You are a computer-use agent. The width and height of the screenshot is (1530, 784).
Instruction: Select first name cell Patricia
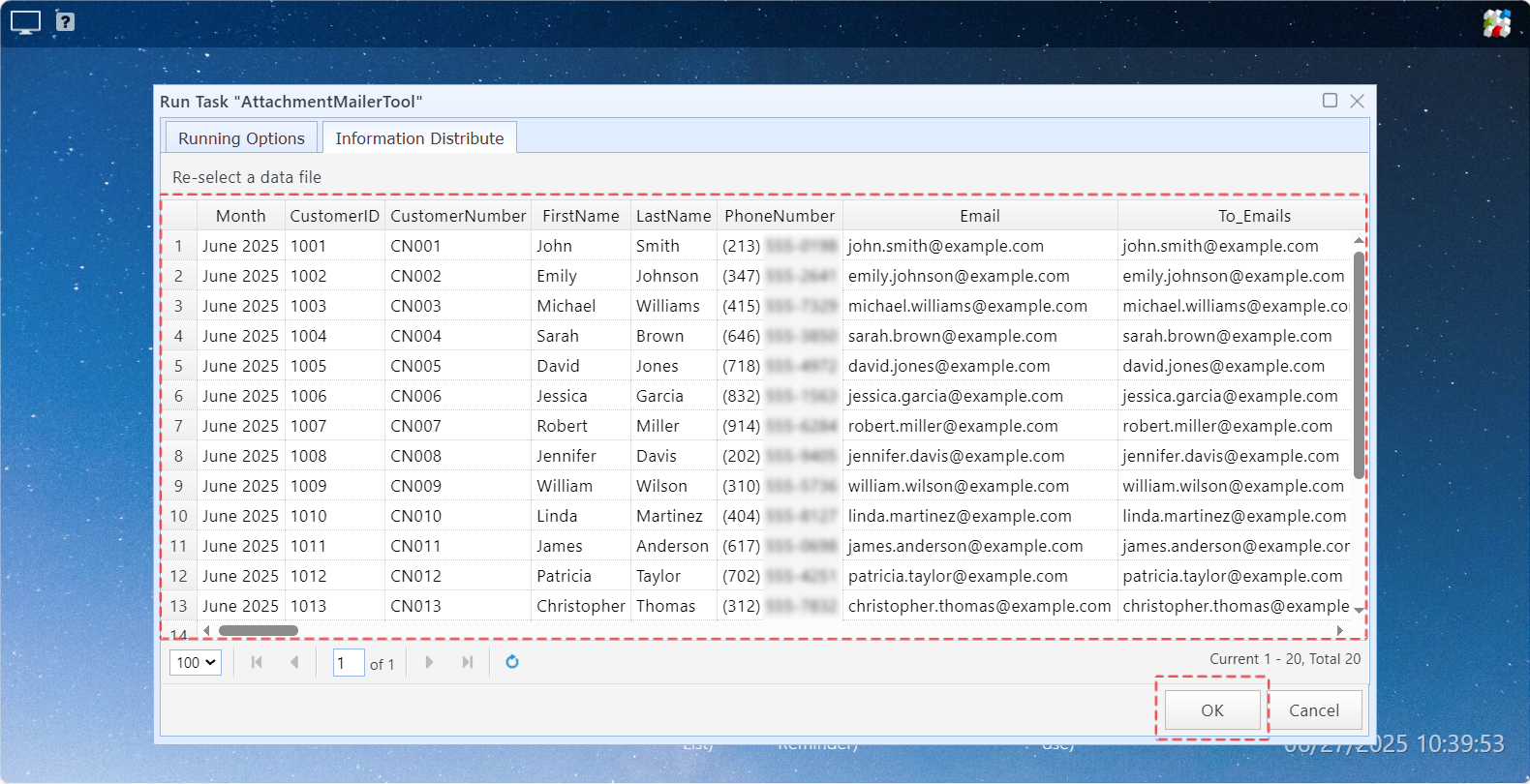(x=581, y=576)
